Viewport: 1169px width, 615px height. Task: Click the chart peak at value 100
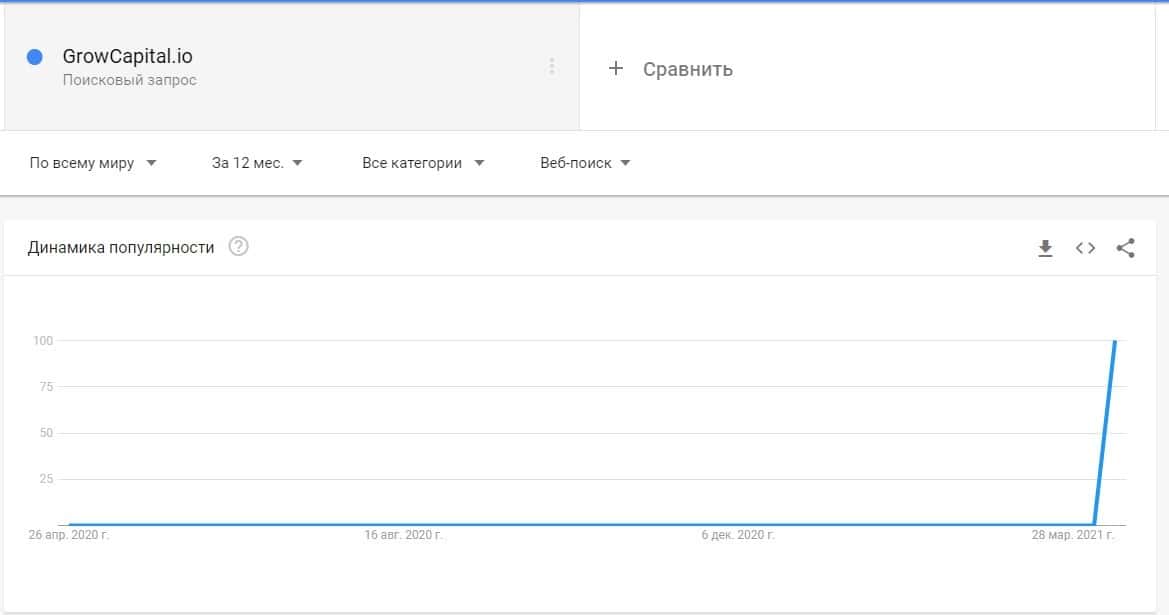pos(1114,342)
